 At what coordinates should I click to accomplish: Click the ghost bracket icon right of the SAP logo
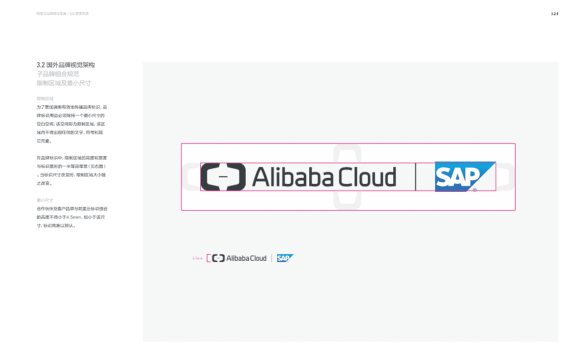click(x=506, y=177)
